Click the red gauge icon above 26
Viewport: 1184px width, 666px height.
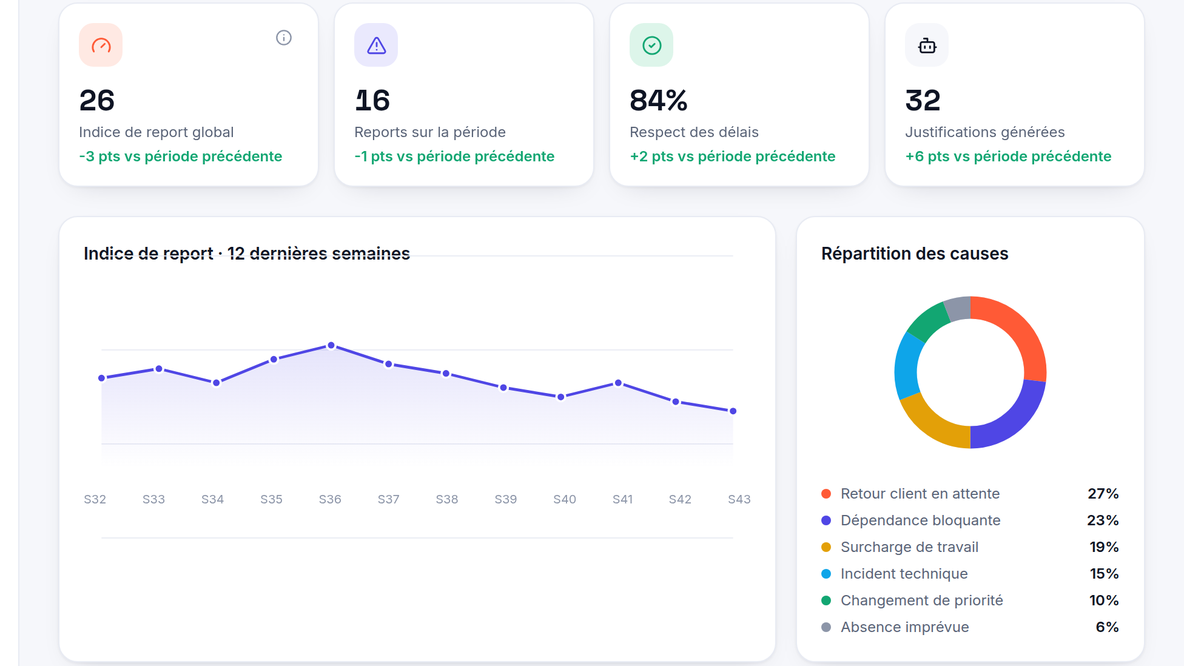tap(101, 45)
